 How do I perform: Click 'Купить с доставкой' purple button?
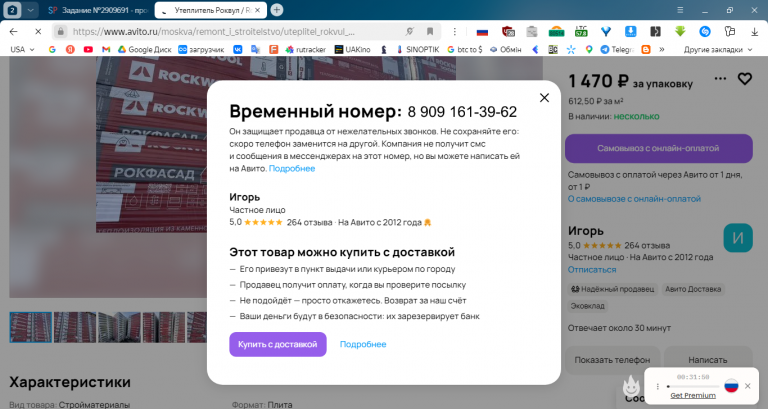pos(278,344)
